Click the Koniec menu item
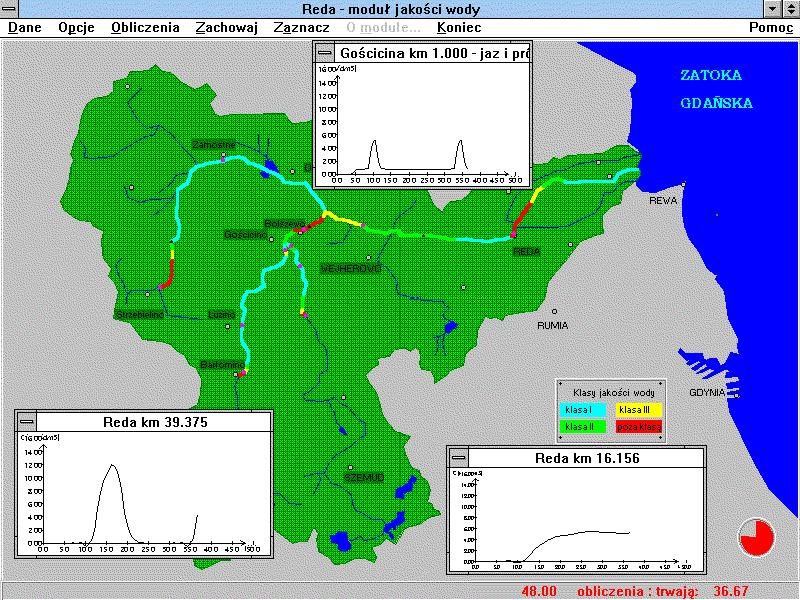Screen dimensions: 800x600 459,28
